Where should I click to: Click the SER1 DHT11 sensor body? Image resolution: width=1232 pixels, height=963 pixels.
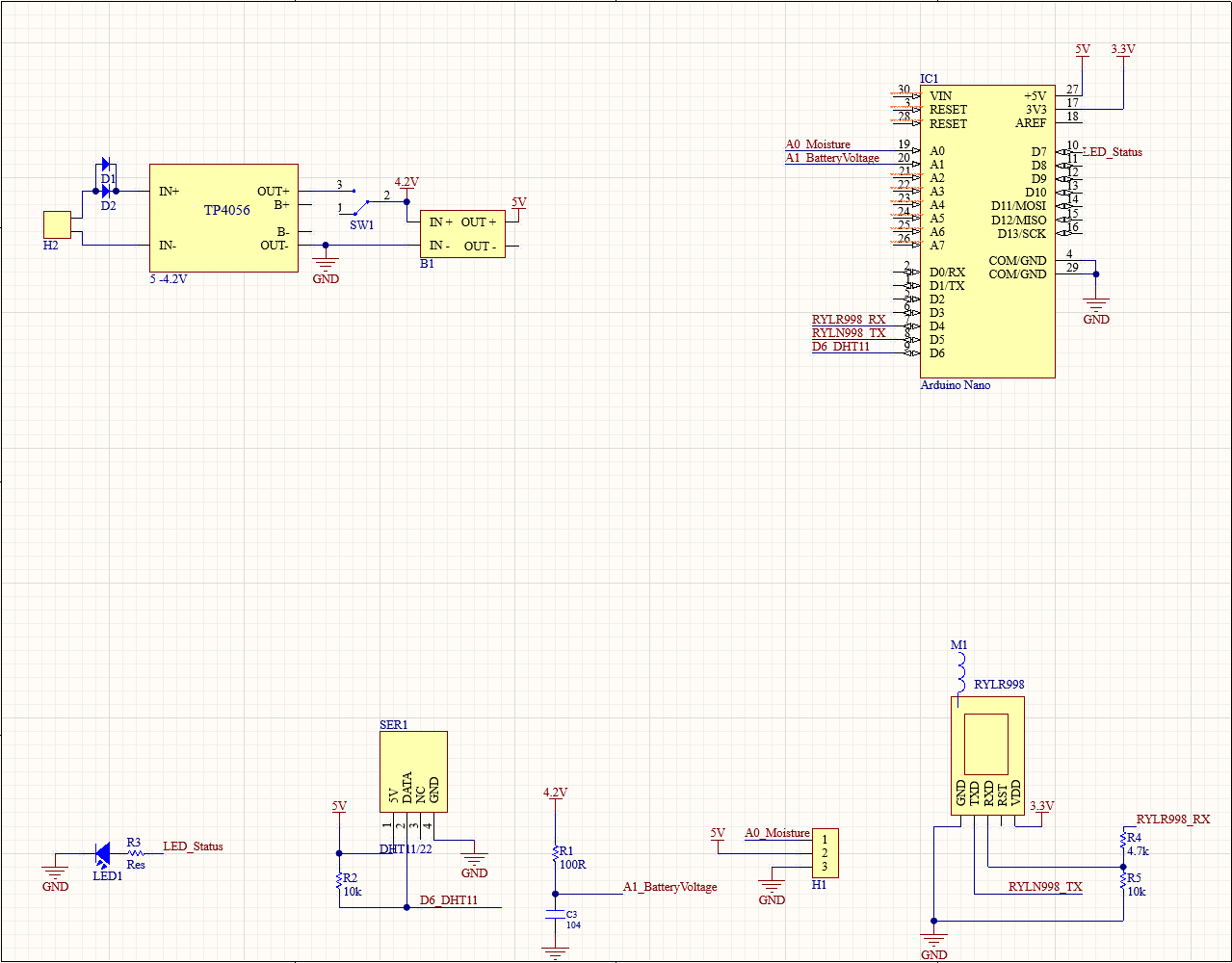(413, 771)
